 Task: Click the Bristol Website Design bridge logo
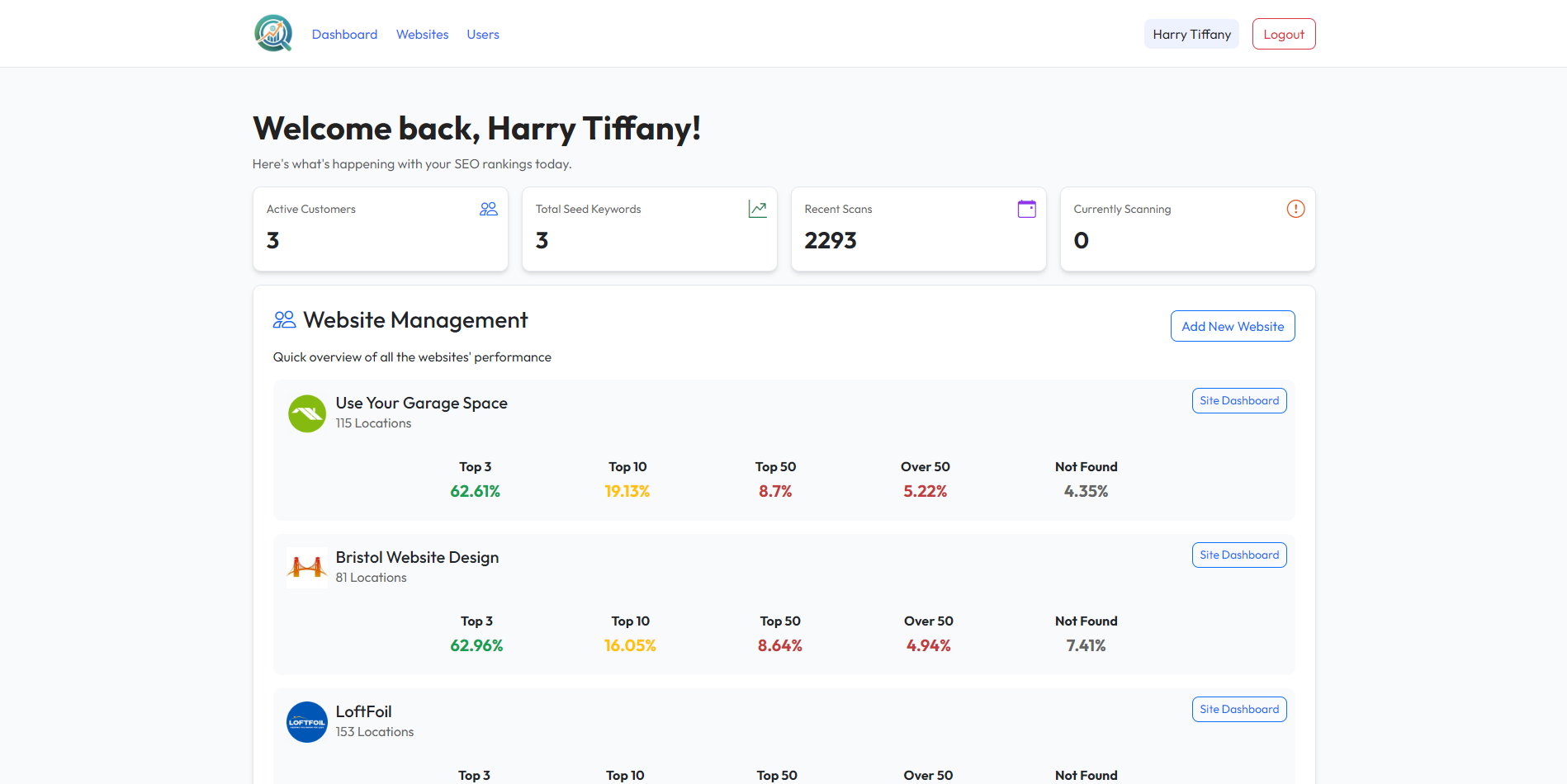pyautogui.click(x=307, y=567)
